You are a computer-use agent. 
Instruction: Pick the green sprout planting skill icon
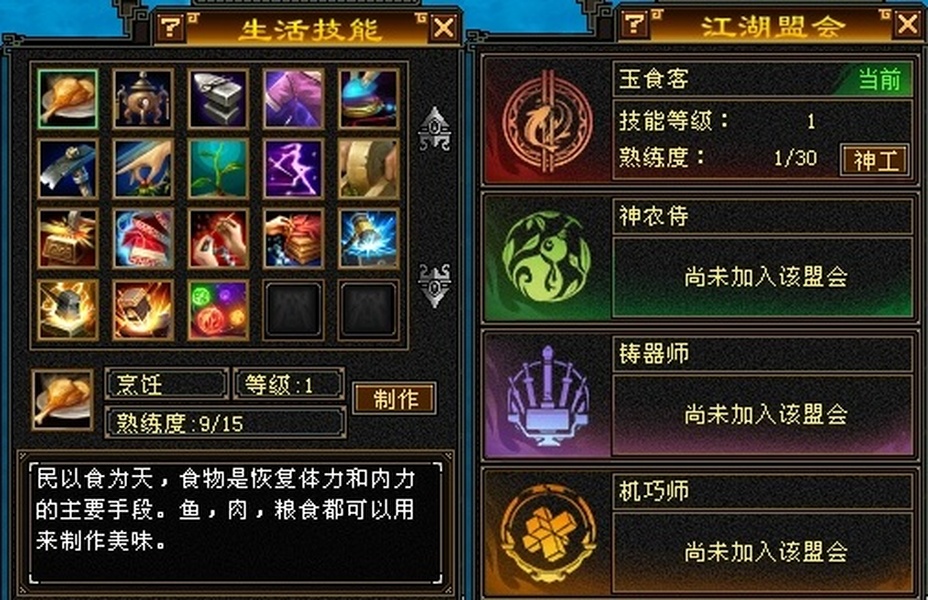tap(218, 169)
